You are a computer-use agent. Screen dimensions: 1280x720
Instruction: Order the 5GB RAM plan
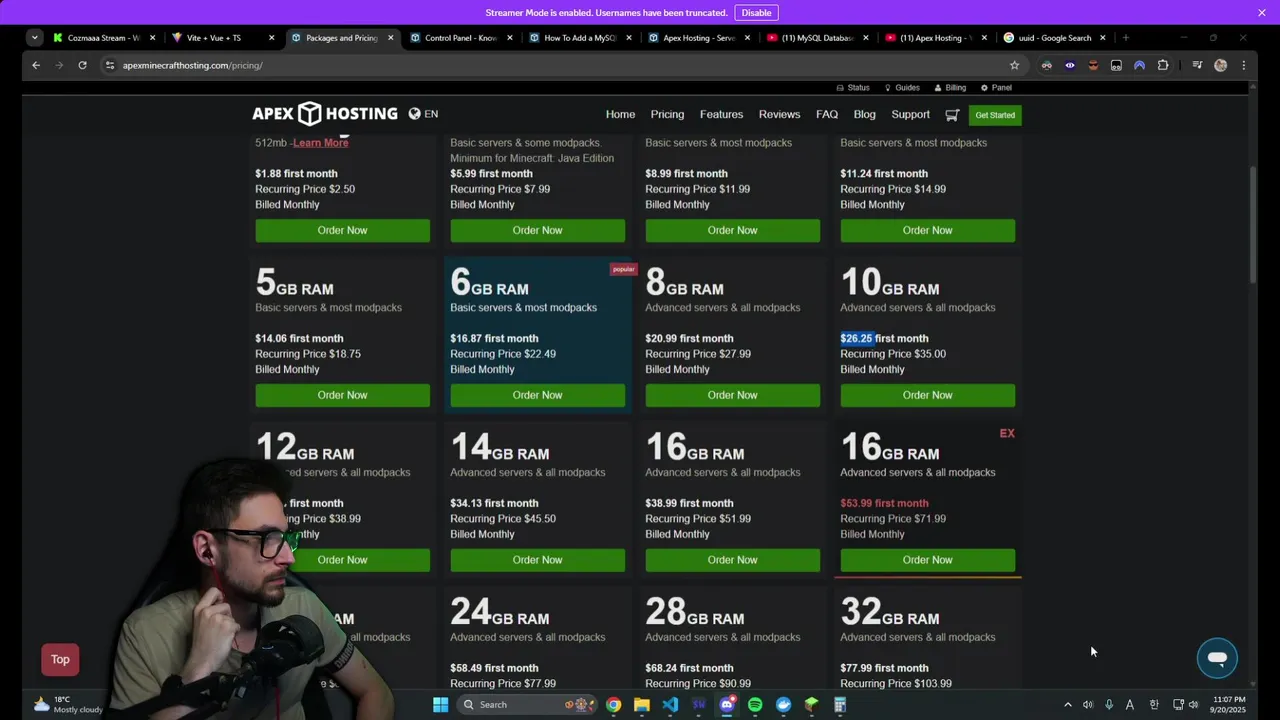(x=343, y=395)
